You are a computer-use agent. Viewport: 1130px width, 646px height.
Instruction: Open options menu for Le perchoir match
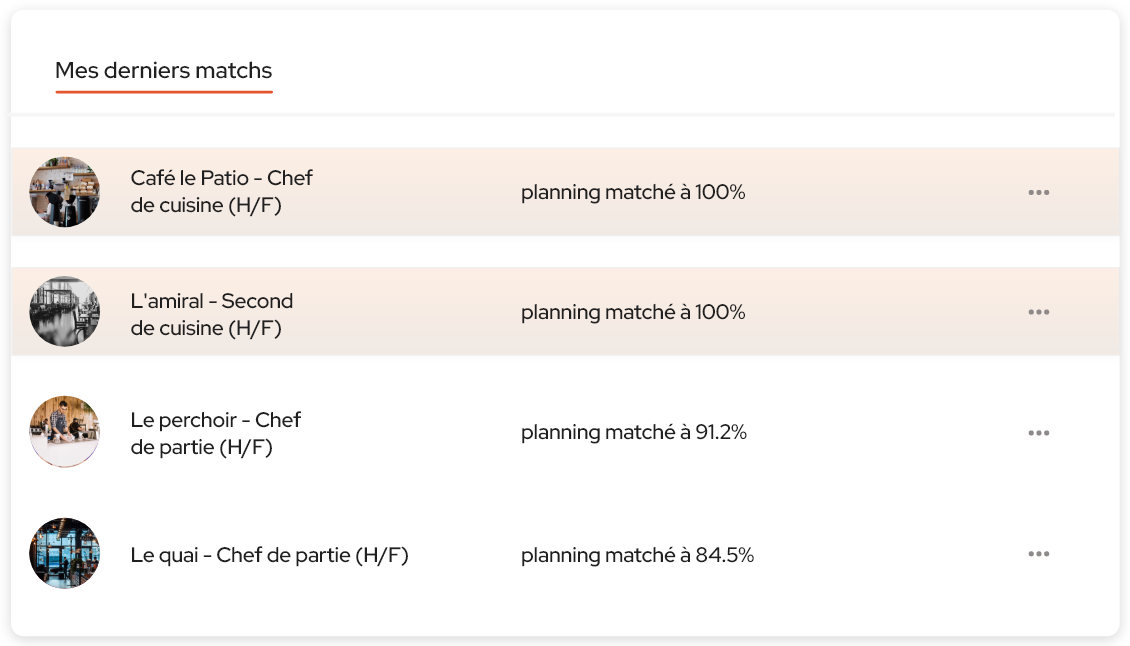pyautogui.click(x=1039, y=432)
